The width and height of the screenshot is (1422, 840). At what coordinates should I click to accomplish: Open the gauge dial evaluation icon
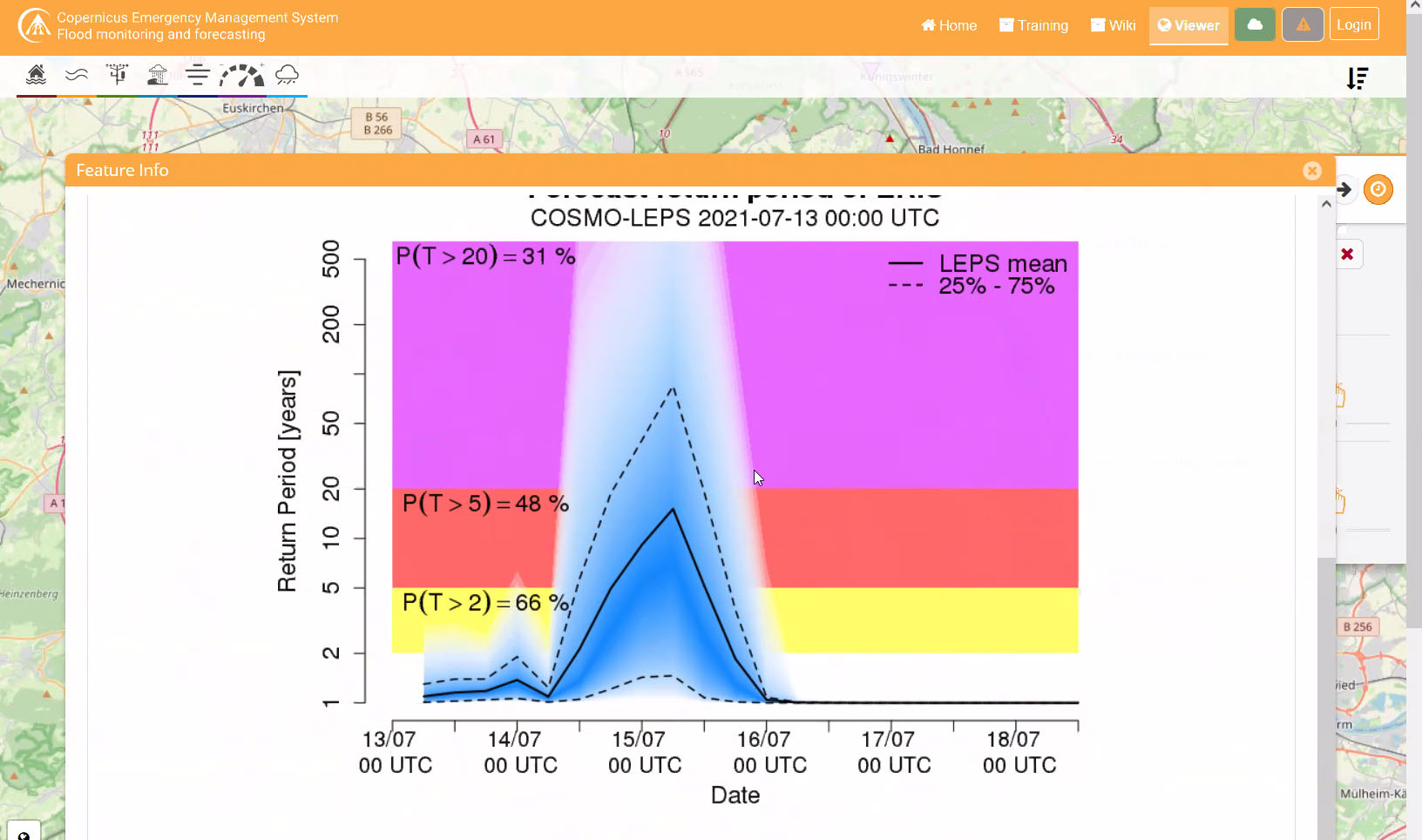pyautogui.click(x=241, y=75)
